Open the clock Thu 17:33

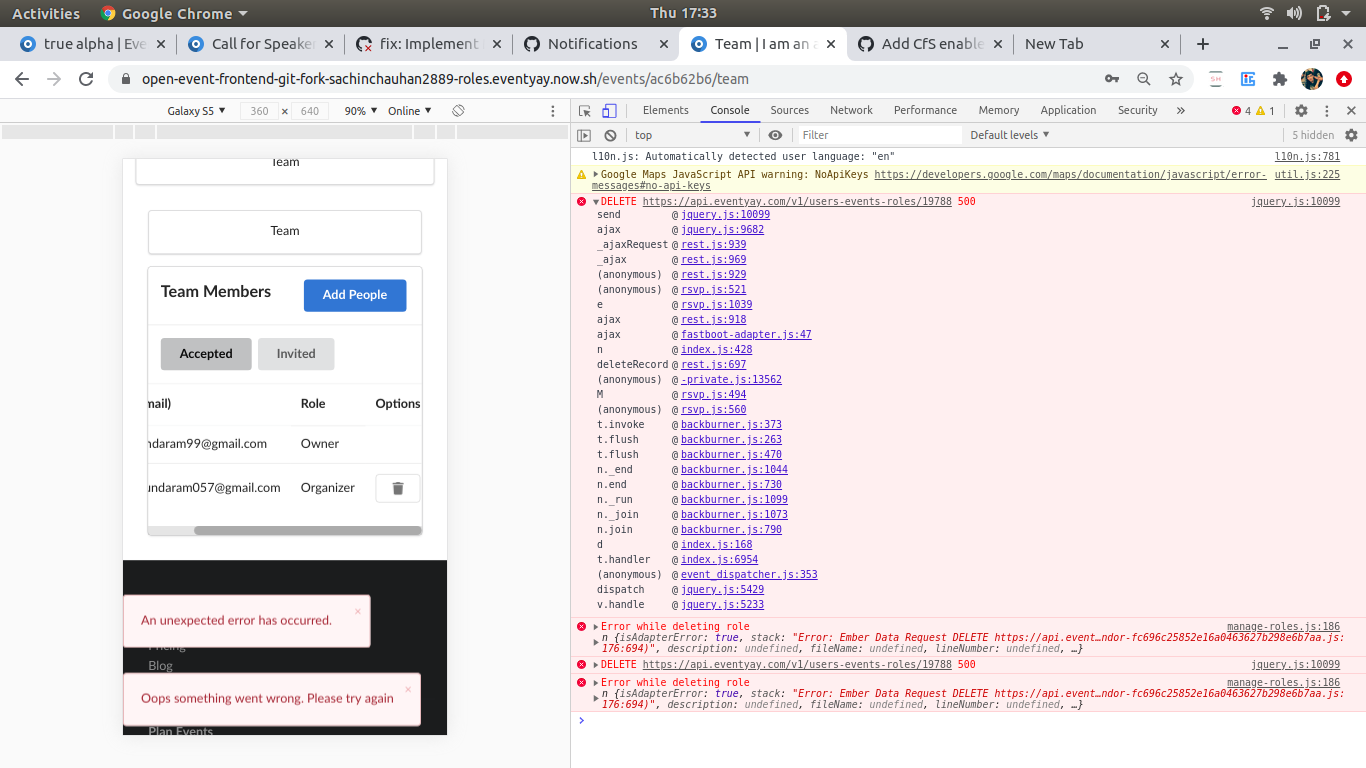tap(683, 13)
